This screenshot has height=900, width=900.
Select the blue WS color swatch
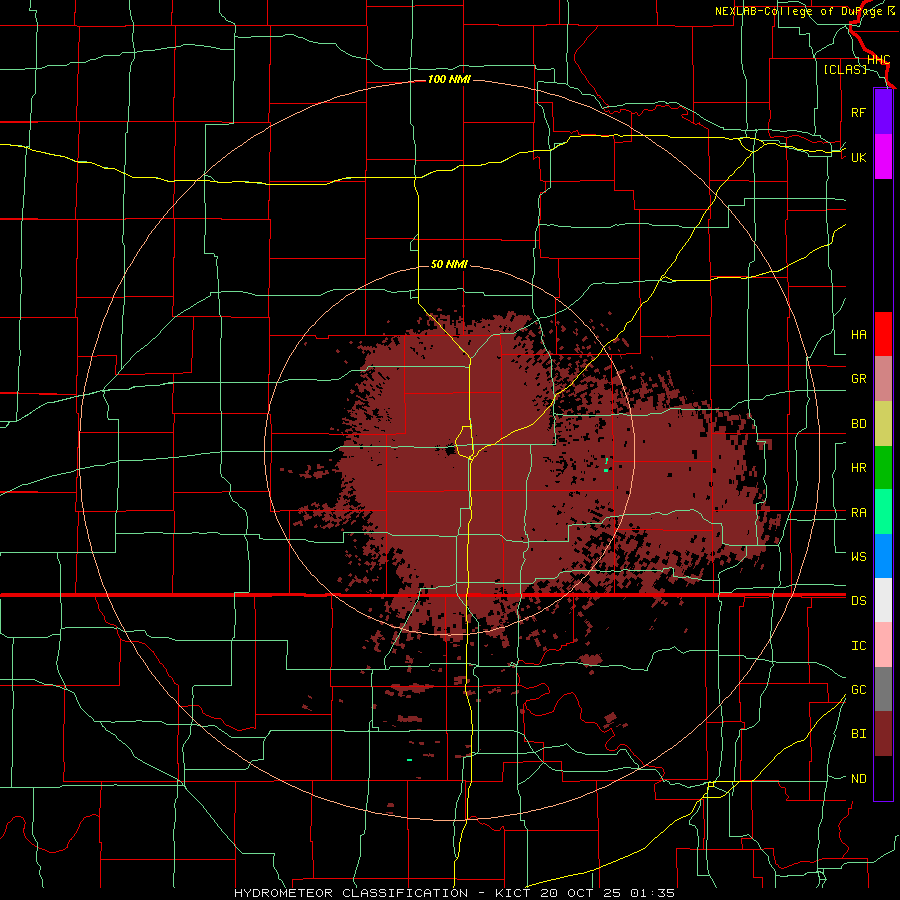click(883, 556)
